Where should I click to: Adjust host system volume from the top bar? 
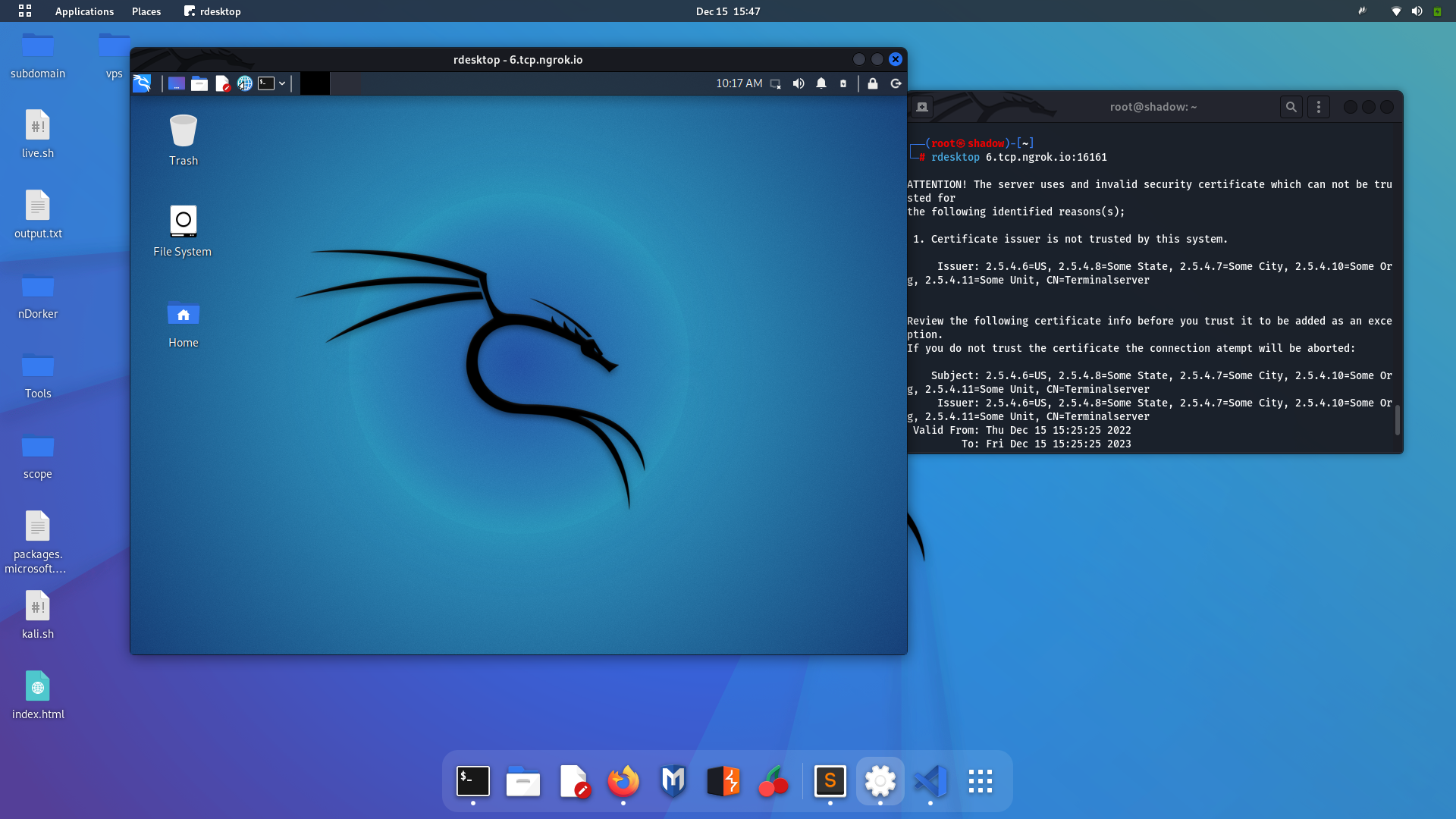click(x=1417, y=11)
